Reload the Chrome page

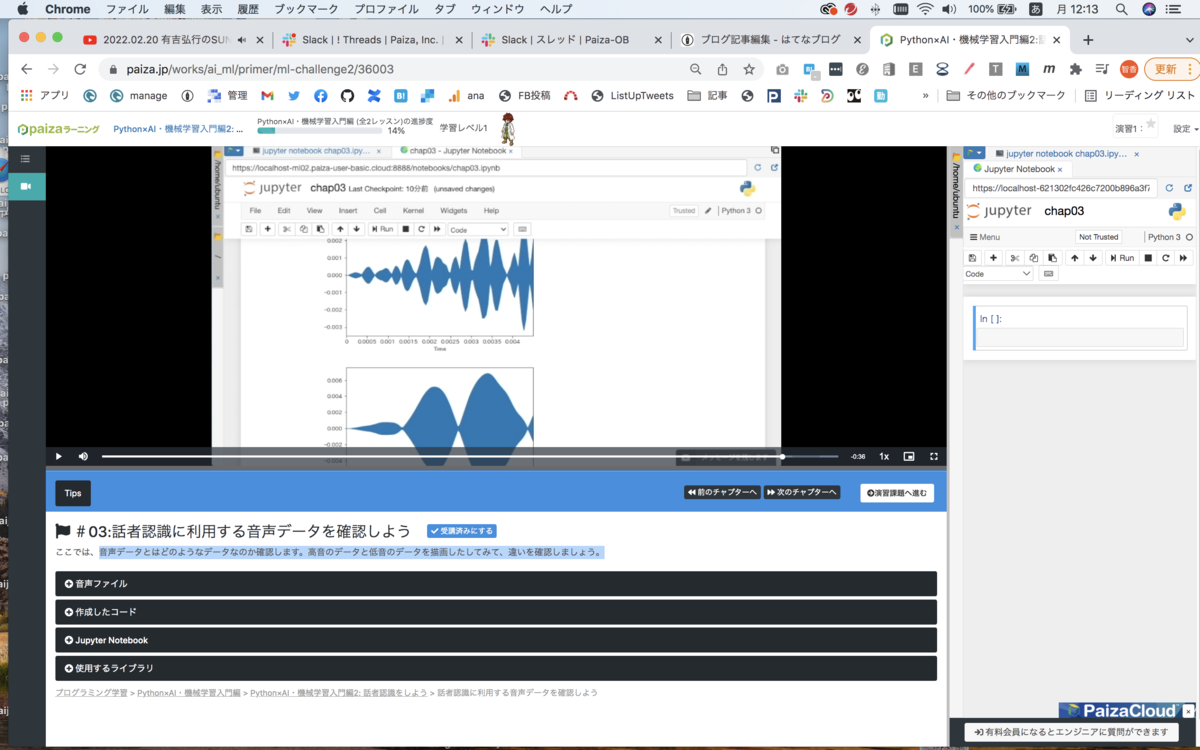(x=80, y=69)
